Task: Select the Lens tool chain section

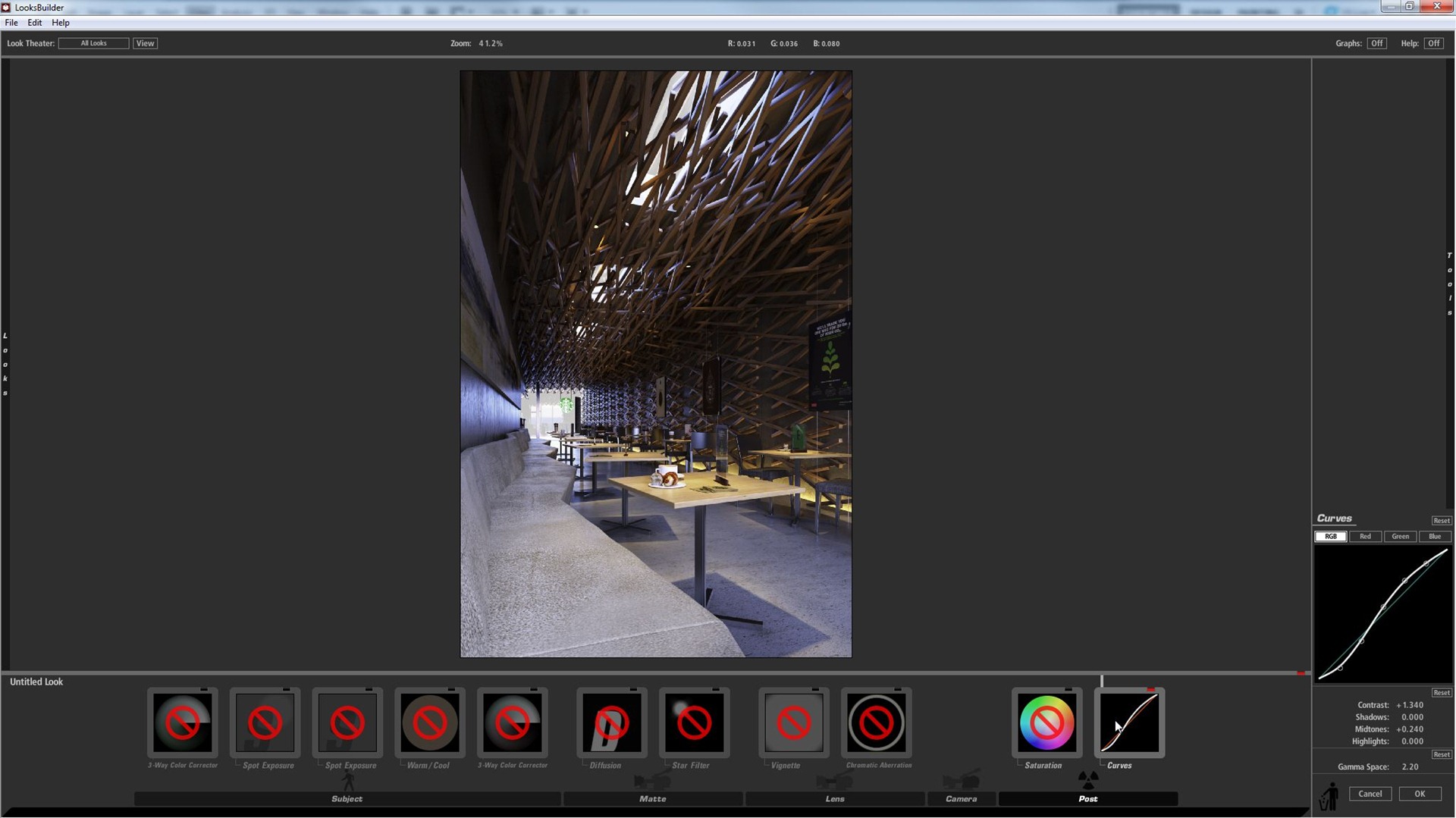Action: [835, 799]
